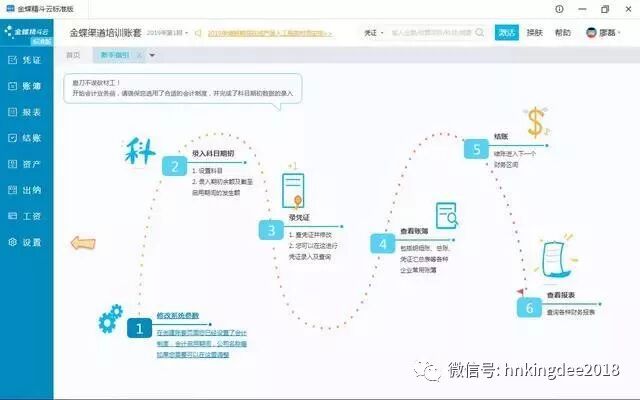Click the ledger search icon above 查看账簿
The width and height of the screenshot is (640, 400).
pos(447,215)
